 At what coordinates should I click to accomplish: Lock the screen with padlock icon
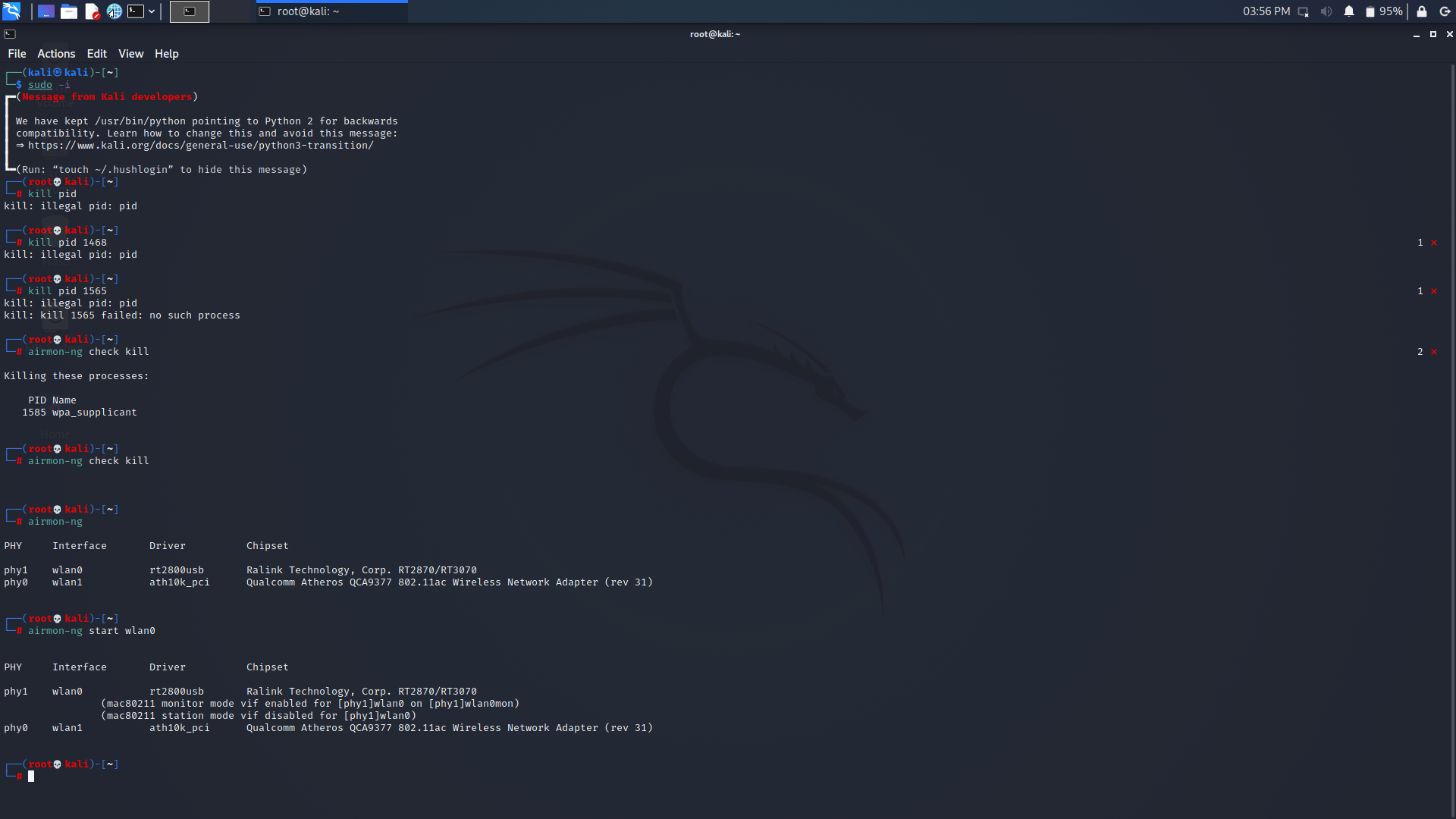pos(1422,11)
